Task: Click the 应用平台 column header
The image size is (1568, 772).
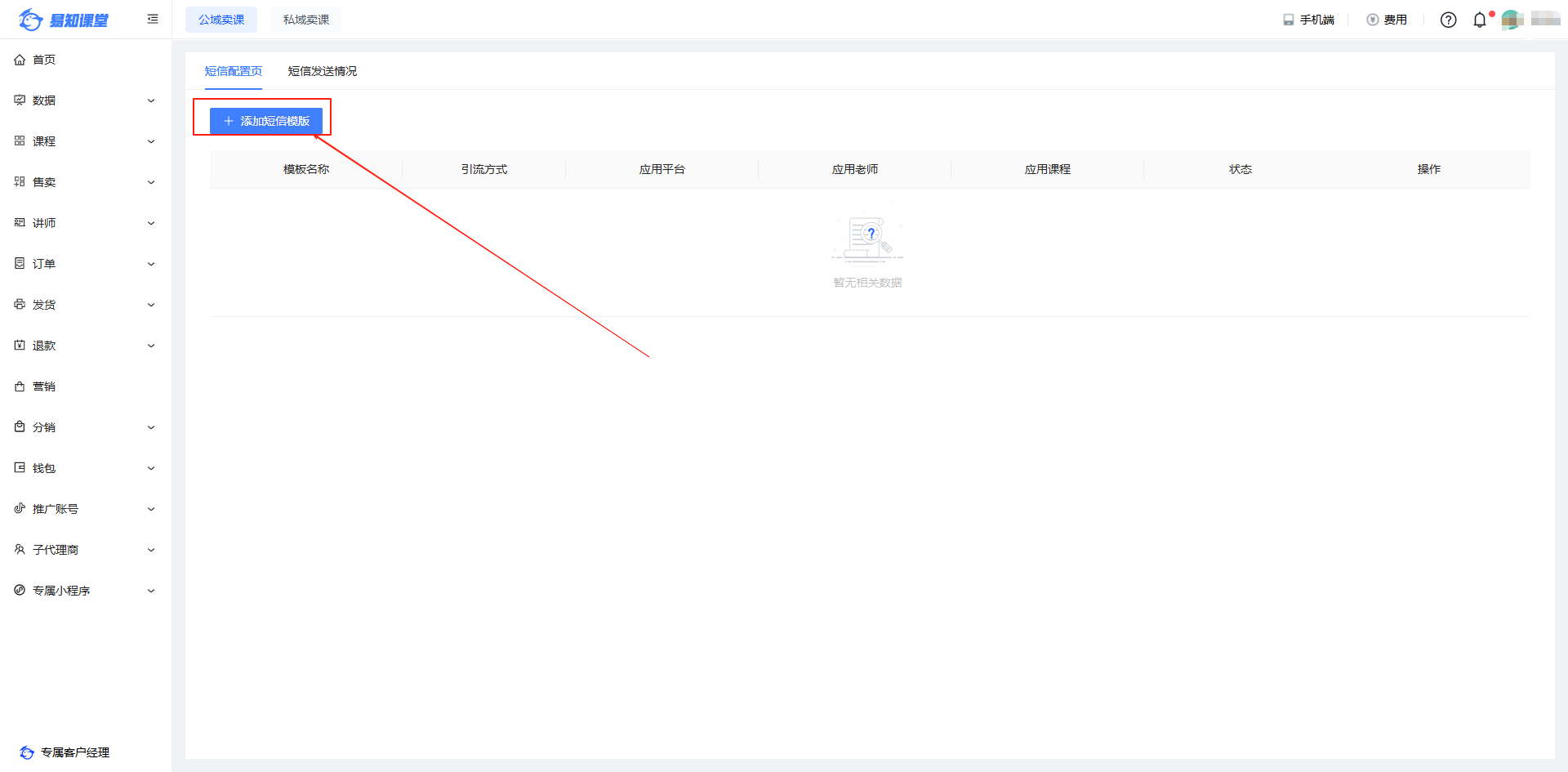Action: coord(662,169)
